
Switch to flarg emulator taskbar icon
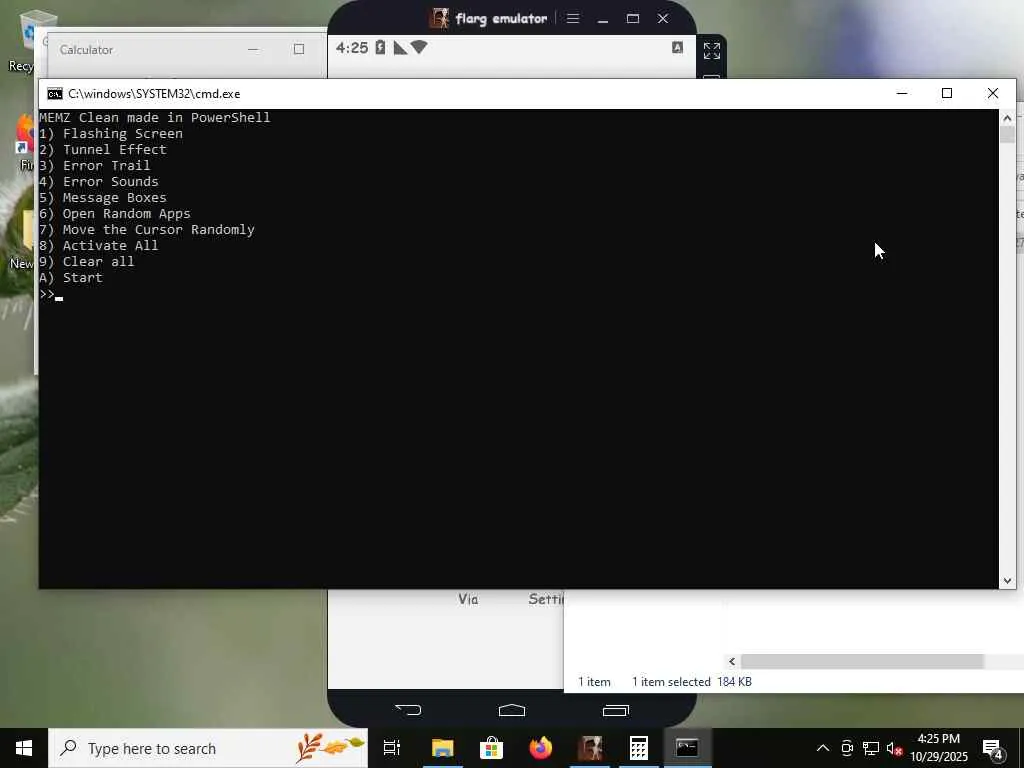click(590, 748)
